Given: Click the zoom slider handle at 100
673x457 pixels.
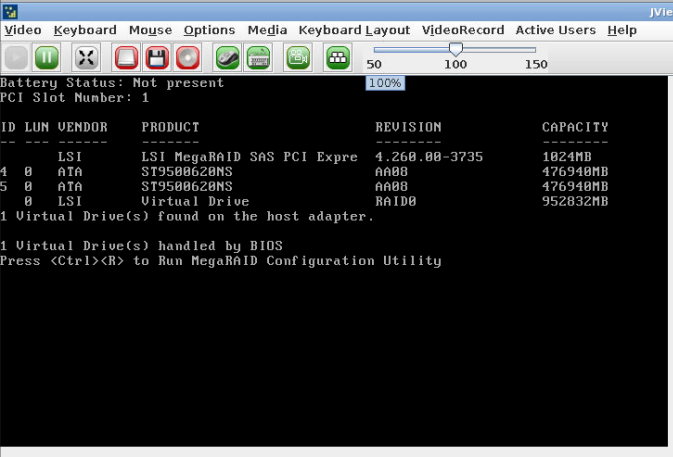Looking at the screenshot, I should pyautogui.click(x=456, y=49).
